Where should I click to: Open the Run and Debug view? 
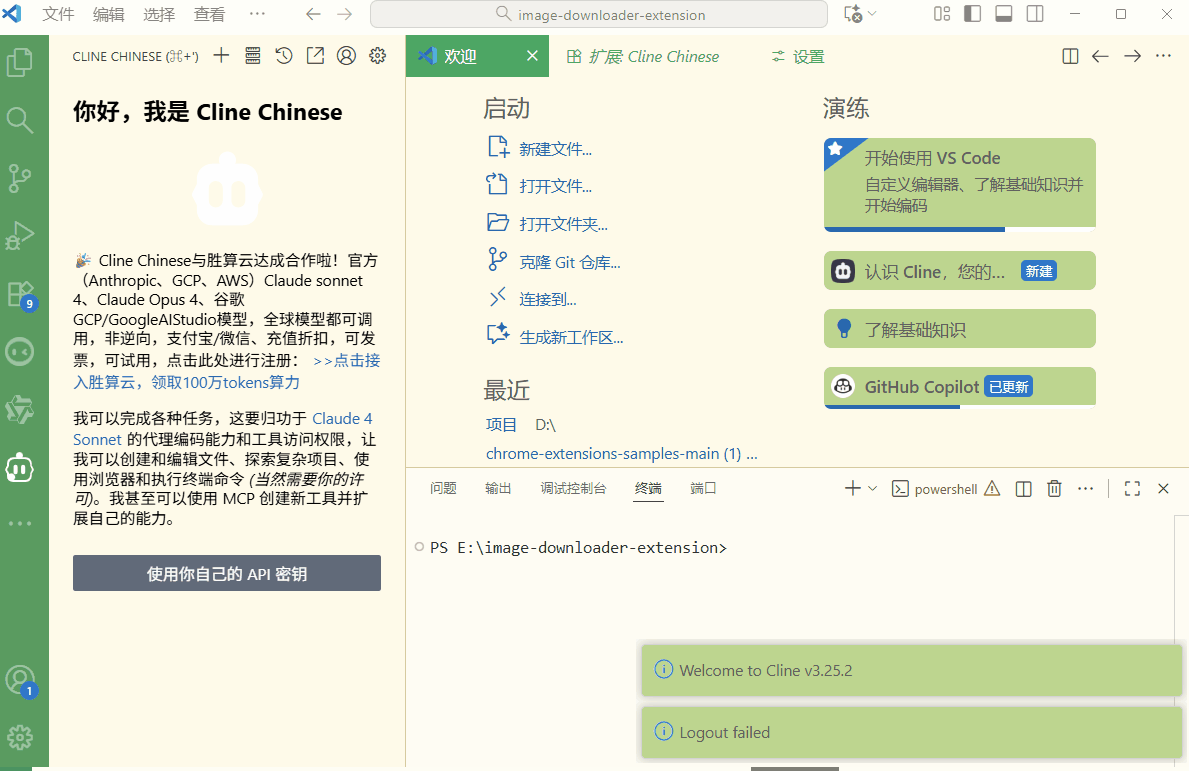coord(20,236)
